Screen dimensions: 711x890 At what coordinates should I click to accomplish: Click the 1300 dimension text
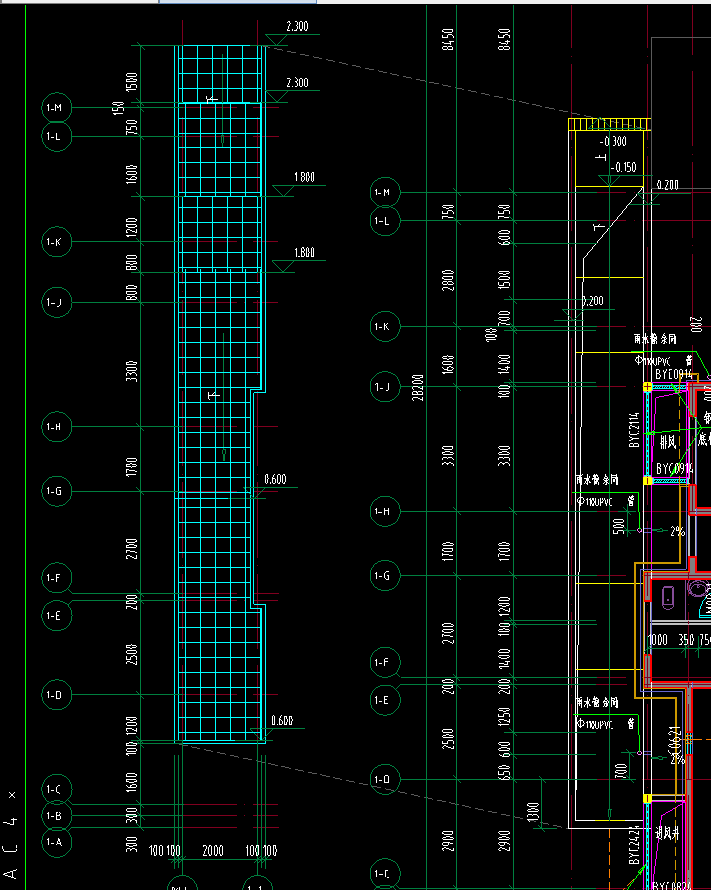pyautogui.click(x=532, y=812)
